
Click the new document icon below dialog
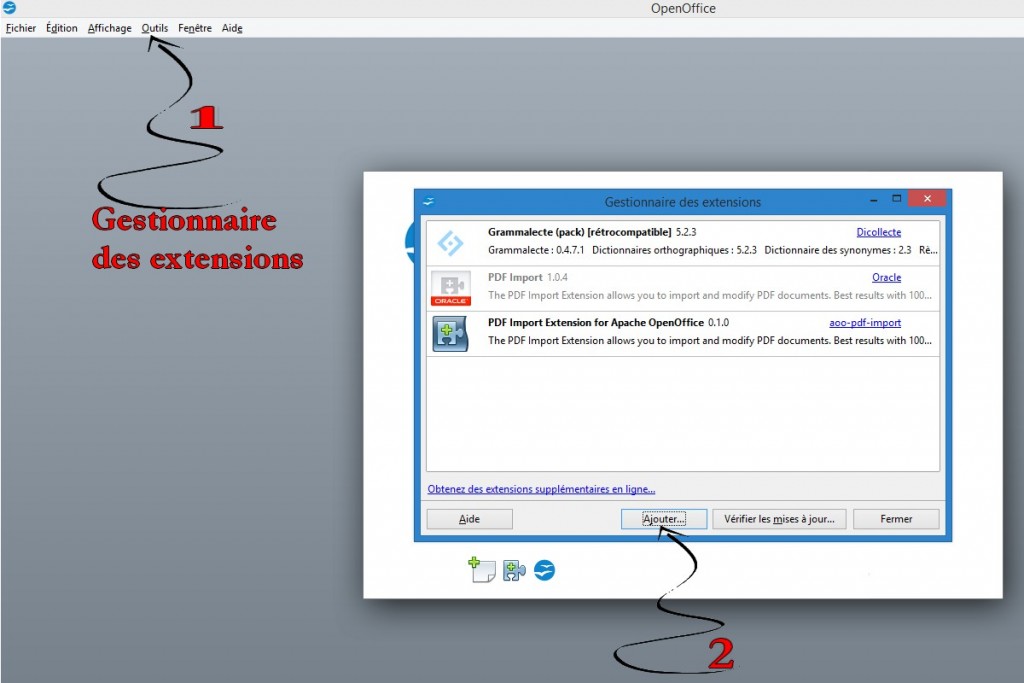[482, 570]
